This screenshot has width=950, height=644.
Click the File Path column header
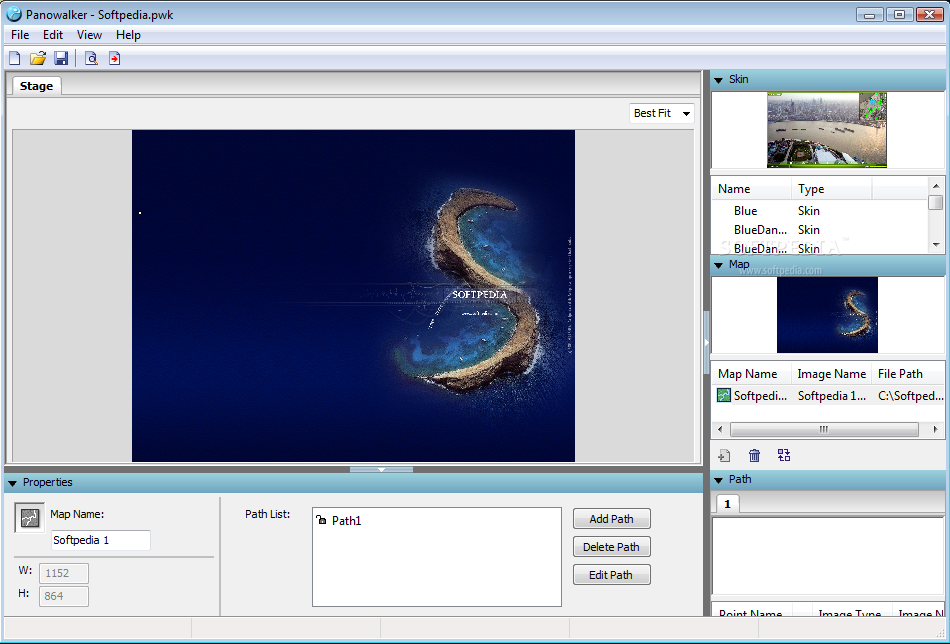pos(908,374)
